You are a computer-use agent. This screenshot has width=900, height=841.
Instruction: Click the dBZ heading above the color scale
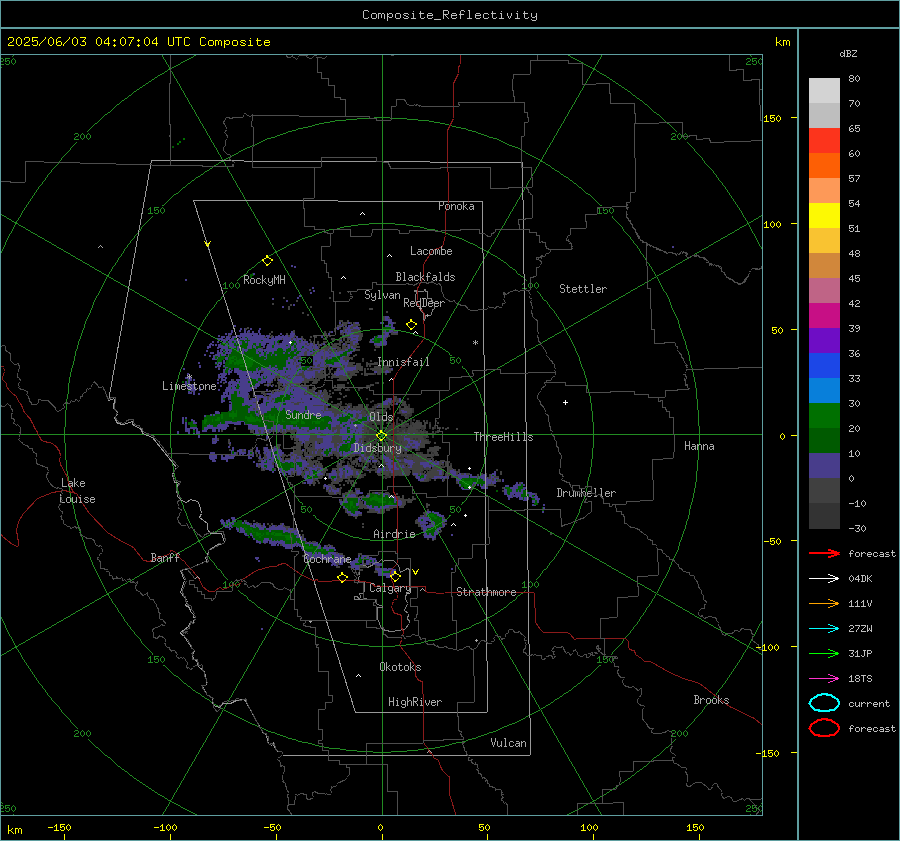pyautogui.click(x=848, y=54)
